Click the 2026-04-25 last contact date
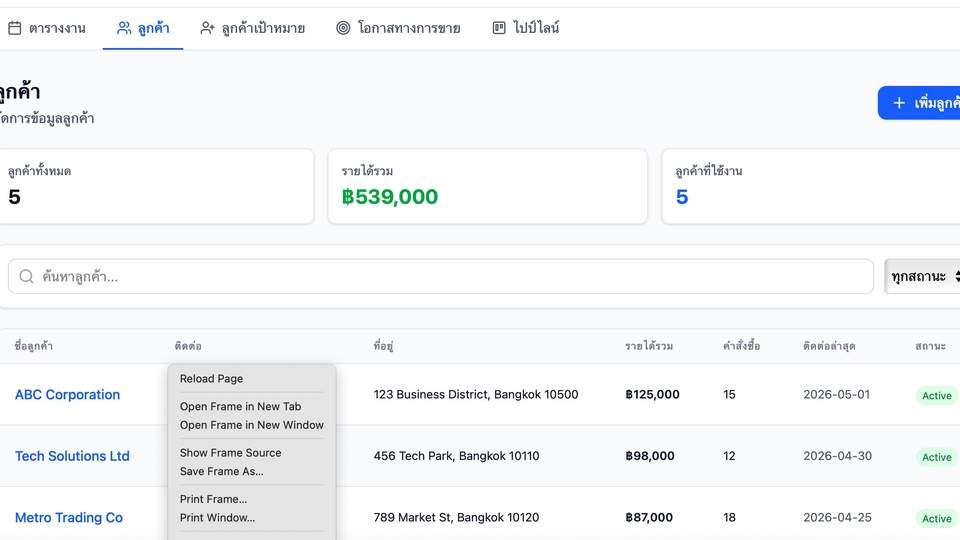 (x=837, y=518)
